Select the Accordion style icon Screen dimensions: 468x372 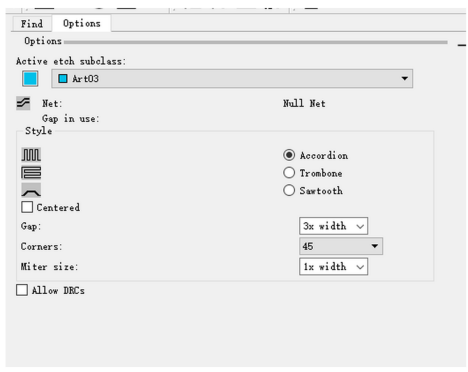31,155
